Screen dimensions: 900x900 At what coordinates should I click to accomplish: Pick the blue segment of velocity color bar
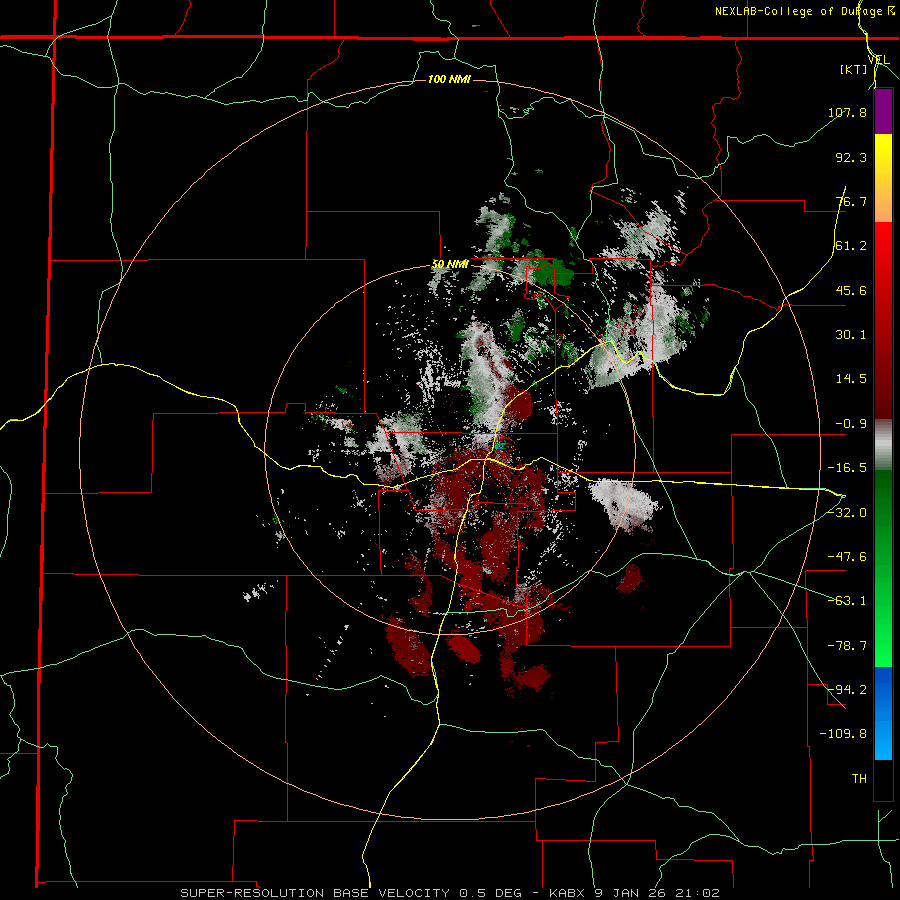click(x=883, y=713)
